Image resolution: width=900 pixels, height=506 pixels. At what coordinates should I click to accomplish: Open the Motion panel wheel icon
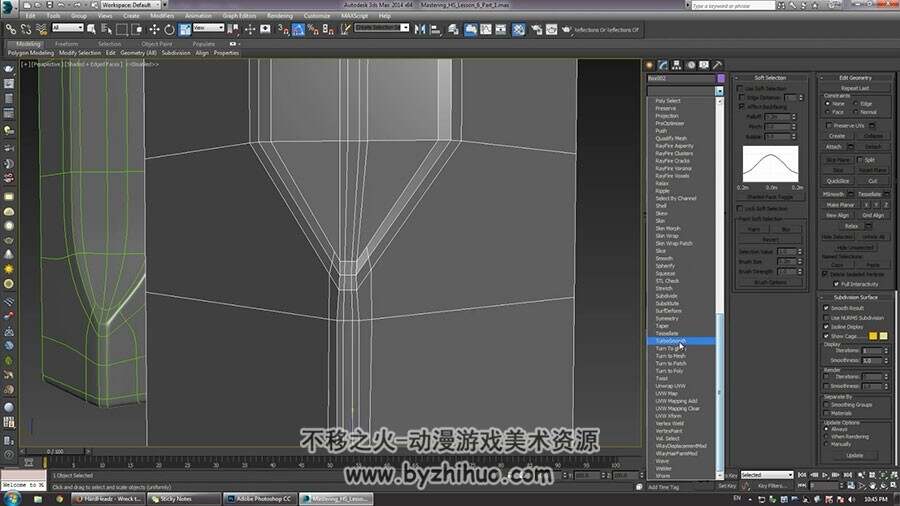[690, 65]
